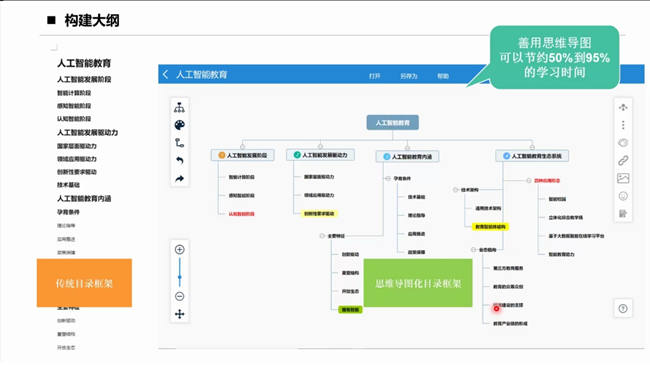Image resolution: width=650 pixels, height=366 pixels.
Task: Add an emoji marker using the smiley icon
Action: click(623, 196)
